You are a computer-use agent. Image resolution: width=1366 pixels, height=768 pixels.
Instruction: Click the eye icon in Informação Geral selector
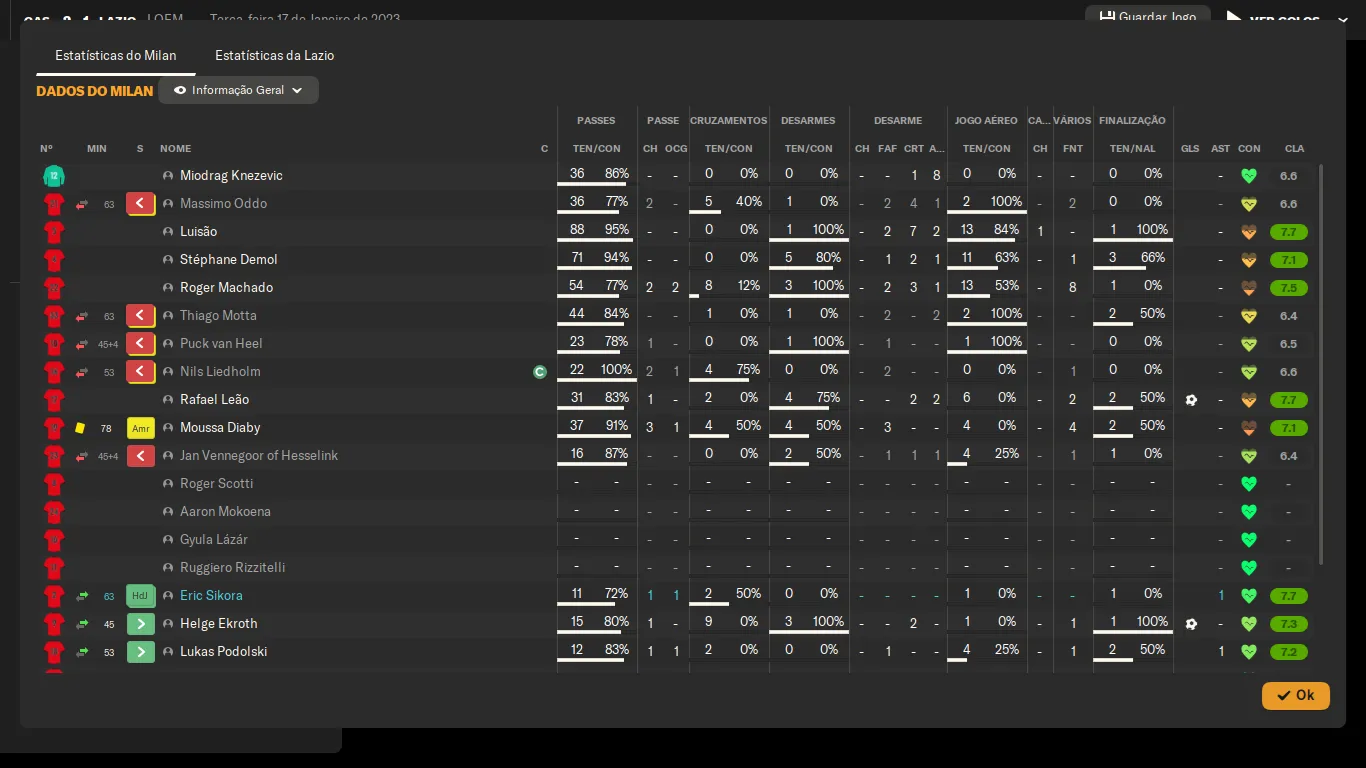coord(180,90)
